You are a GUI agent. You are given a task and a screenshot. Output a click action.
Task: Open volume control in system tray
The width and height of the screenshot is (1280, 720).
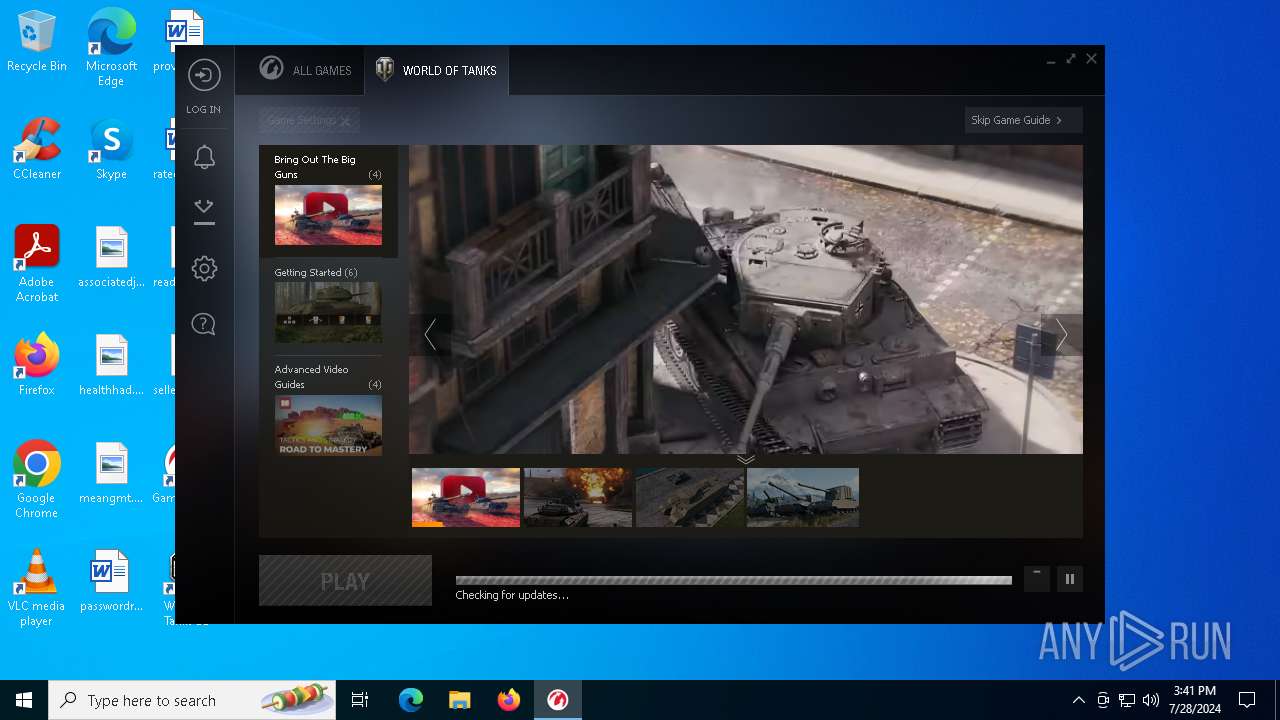click(x=1151, y=700)
